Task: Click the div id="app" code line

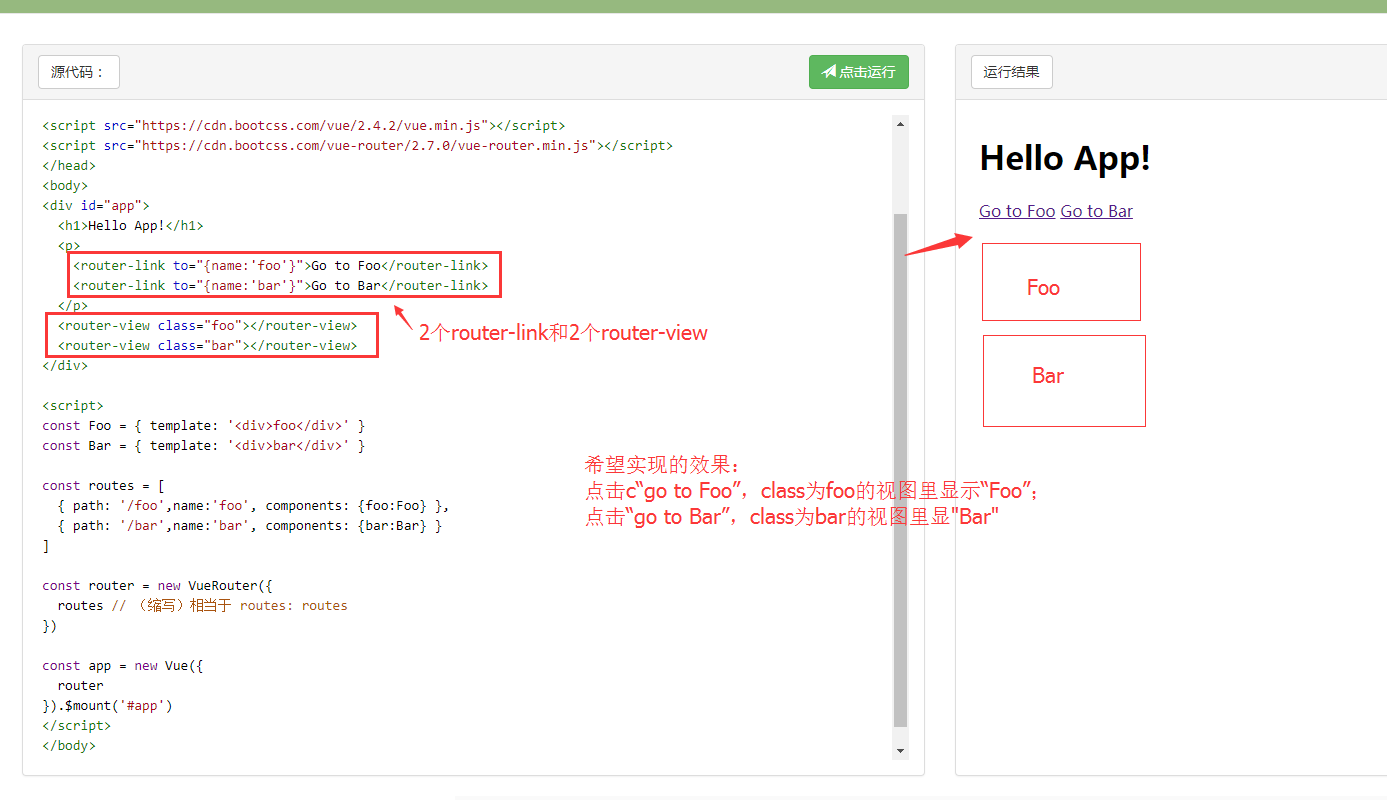Action: pos(96,205)
